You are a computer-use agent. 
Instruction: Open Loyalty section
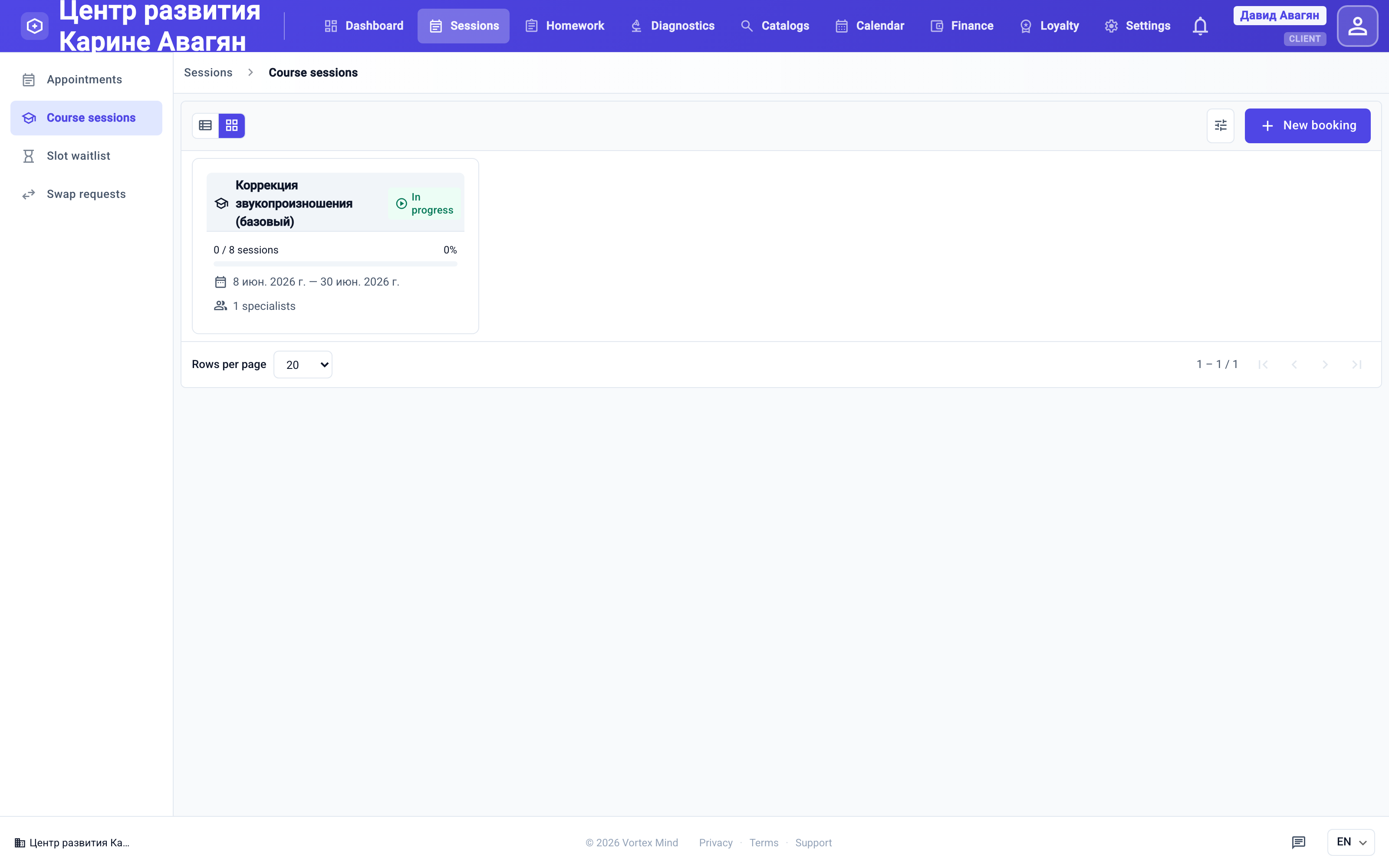(1049, 26)
